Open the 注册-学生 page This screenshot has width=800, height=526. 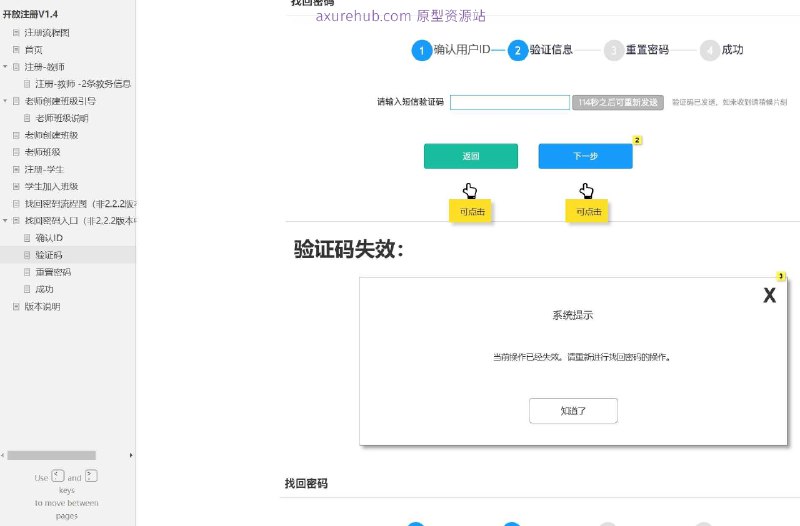[44, 169]
